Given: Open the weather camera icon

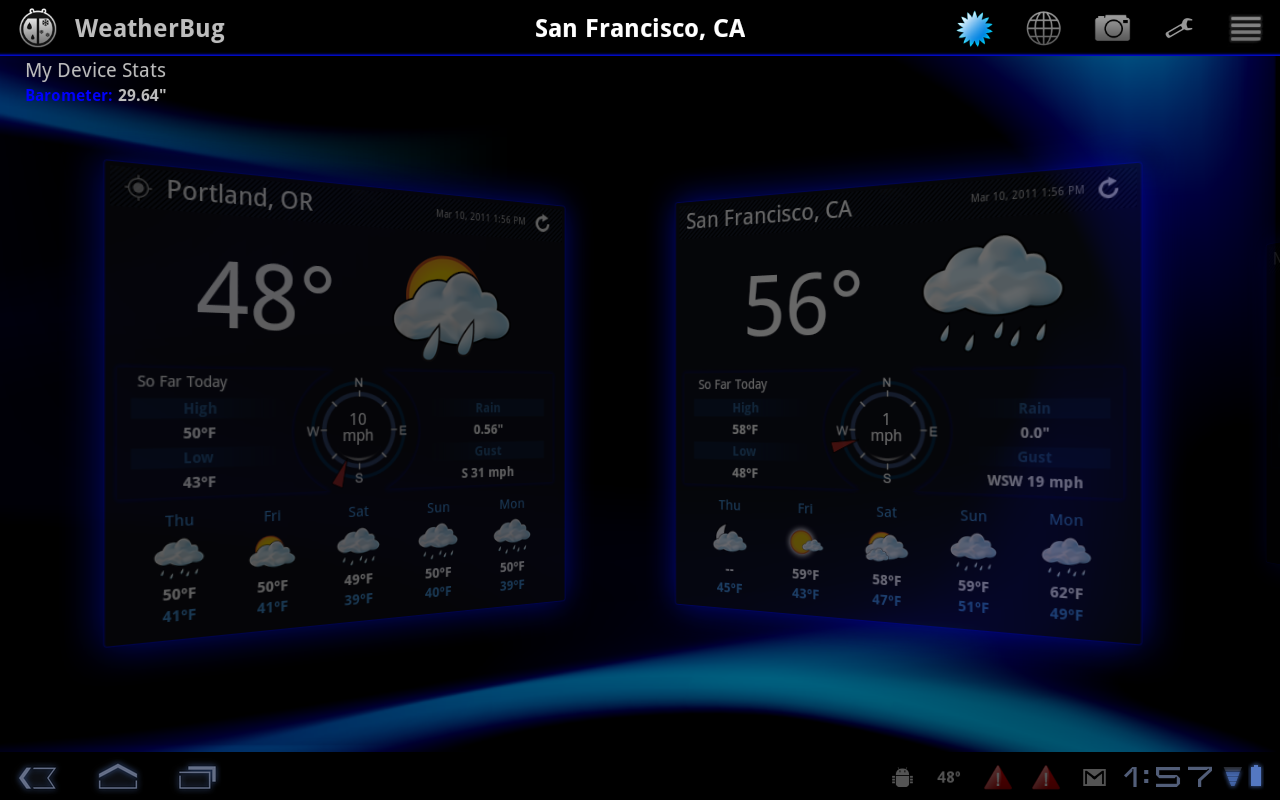Looking at the screenshot, I should pos(1112,28).
